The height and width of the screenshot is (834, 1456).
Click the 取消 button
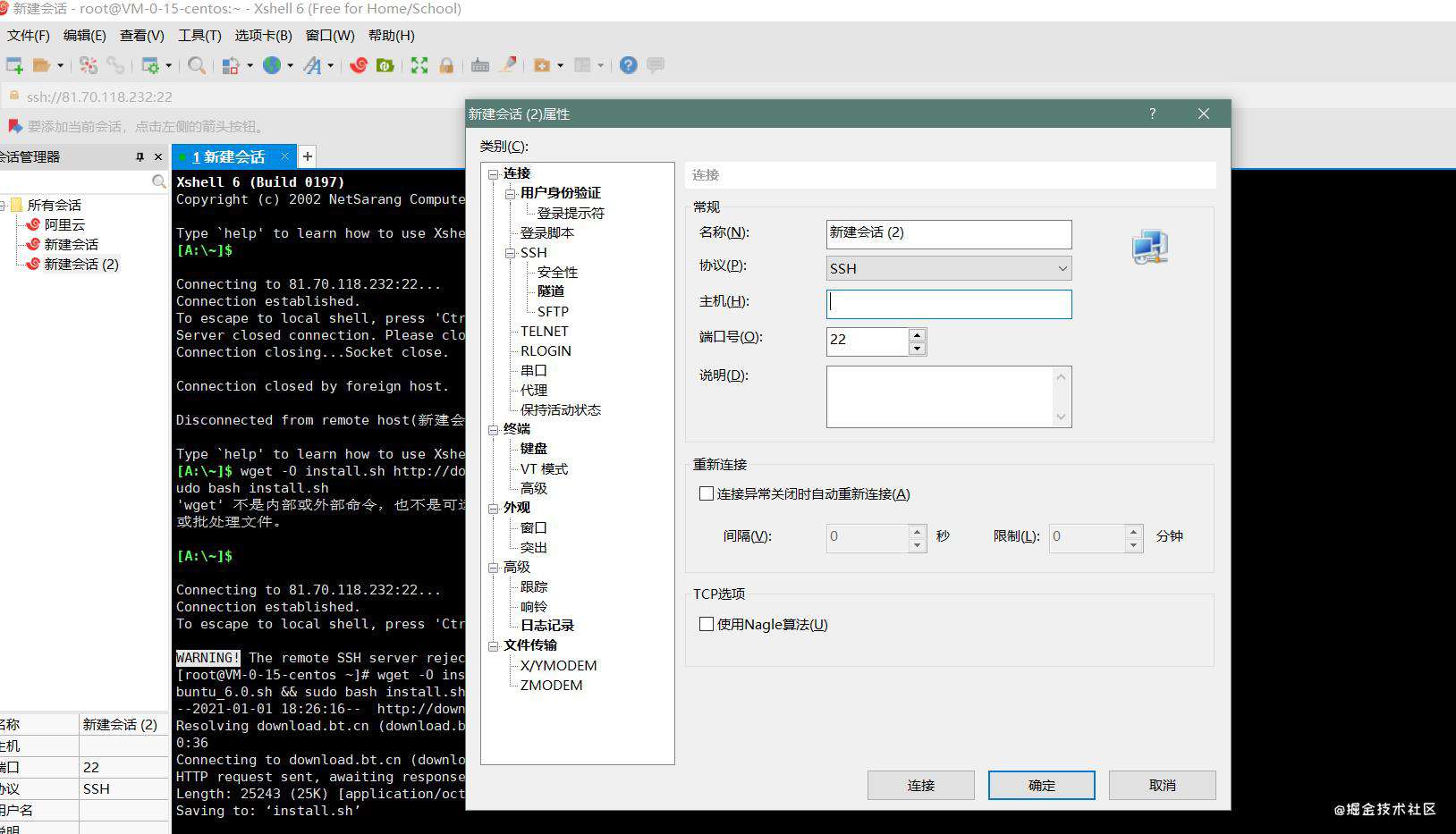click(x=1162, y=785)
